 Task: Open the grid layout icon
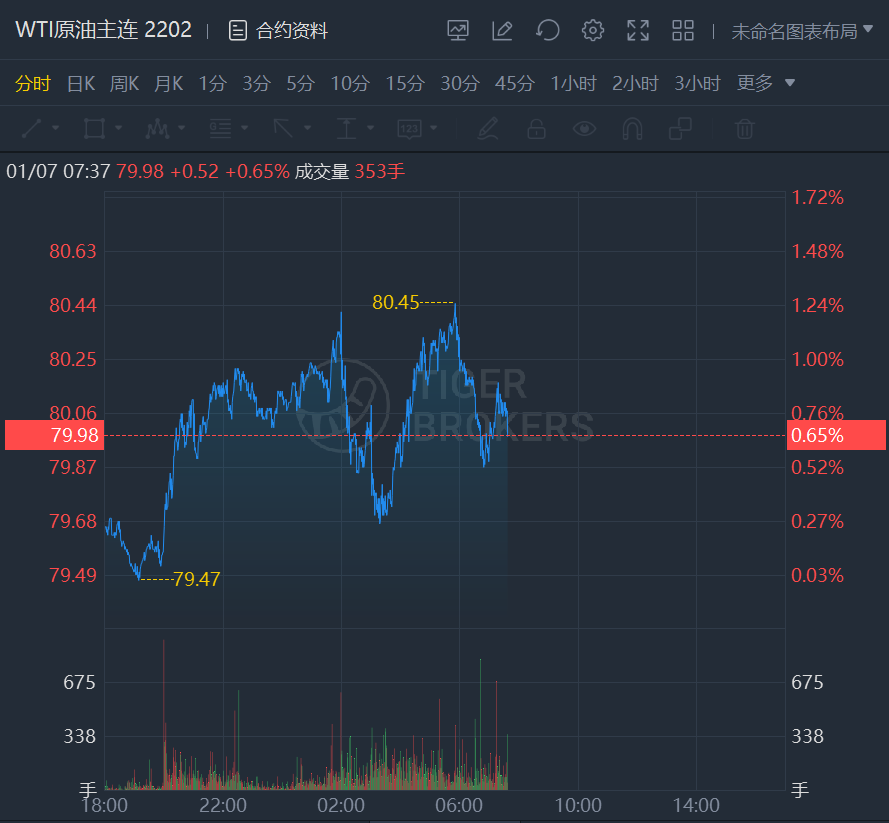pyautogui.click(x=683, y=31)
